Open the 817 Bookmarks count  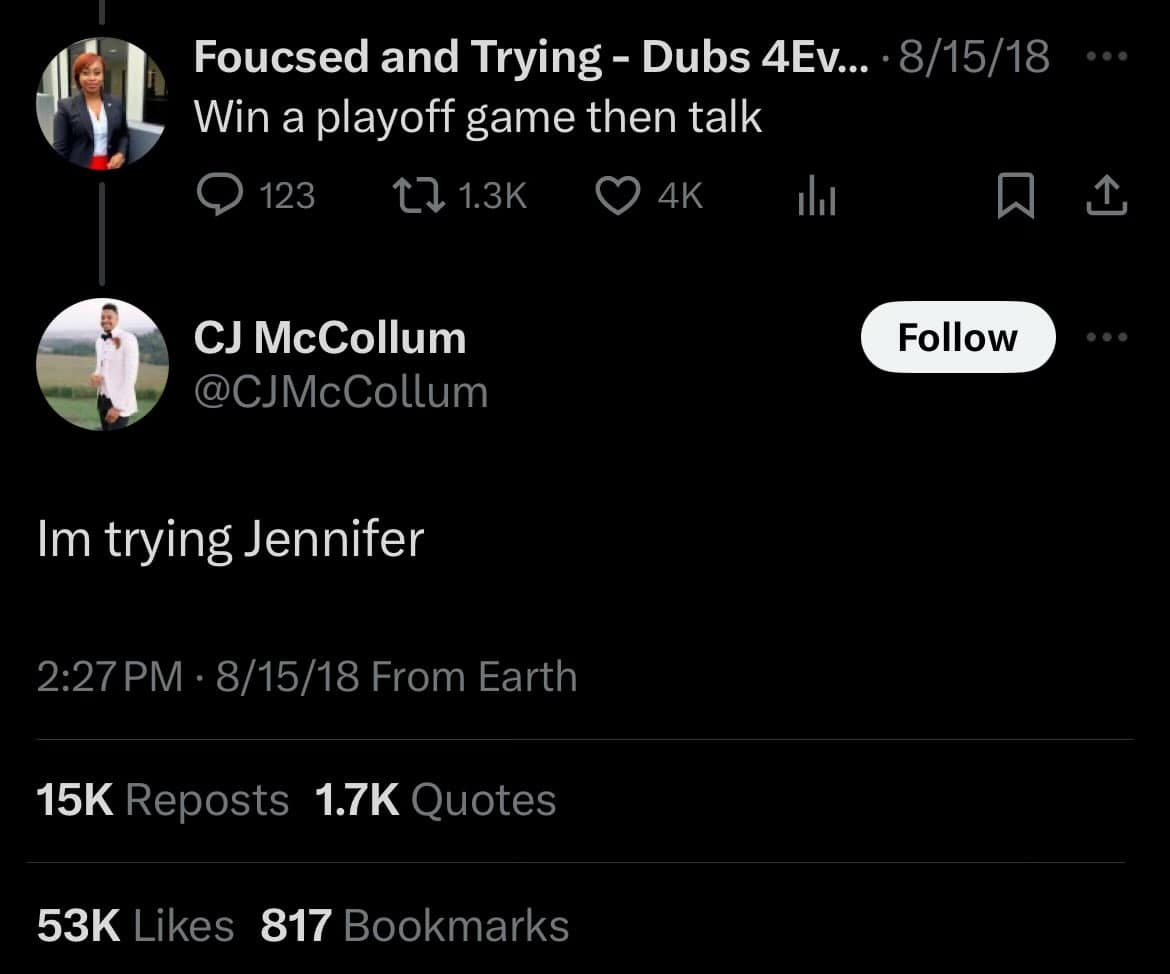click(414, 926)
